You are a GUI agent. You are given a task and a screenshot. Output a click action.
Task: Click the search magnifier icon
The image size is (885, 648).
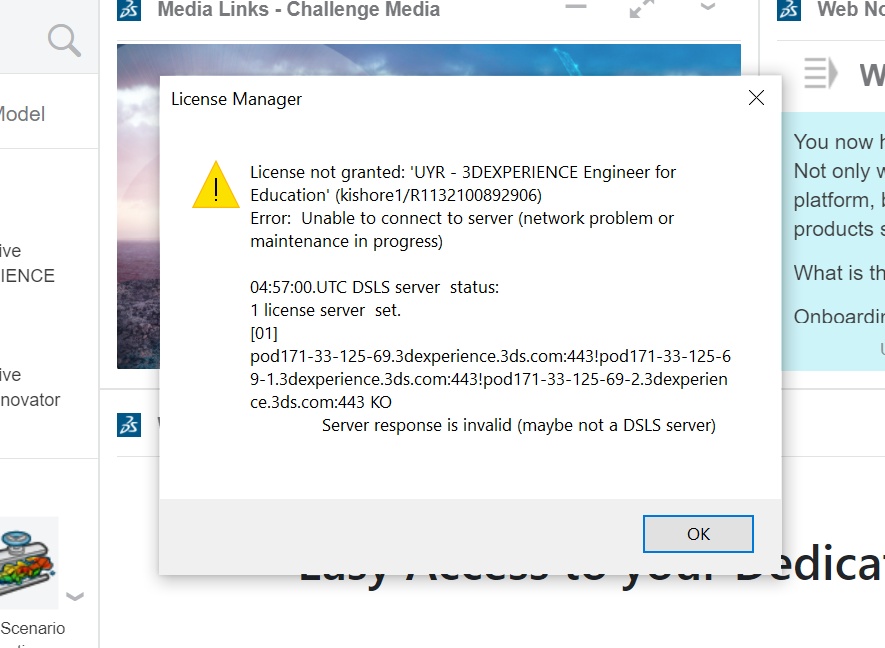(x=64, y=41)
